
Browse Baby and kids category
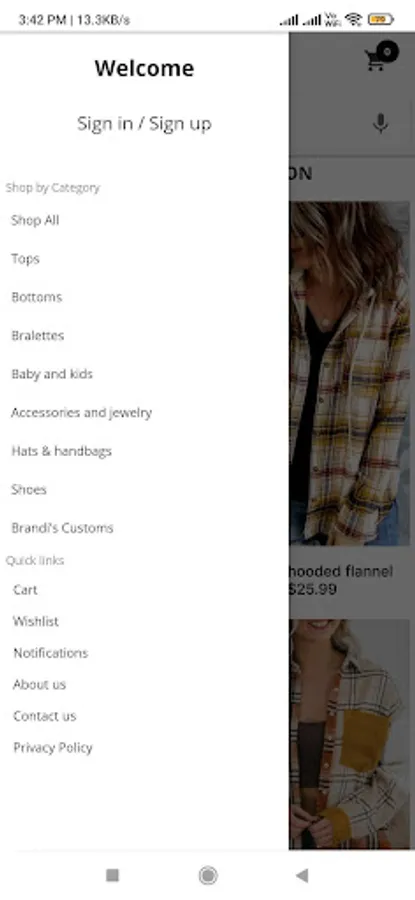pyautogui.click(x=52, y=374)
